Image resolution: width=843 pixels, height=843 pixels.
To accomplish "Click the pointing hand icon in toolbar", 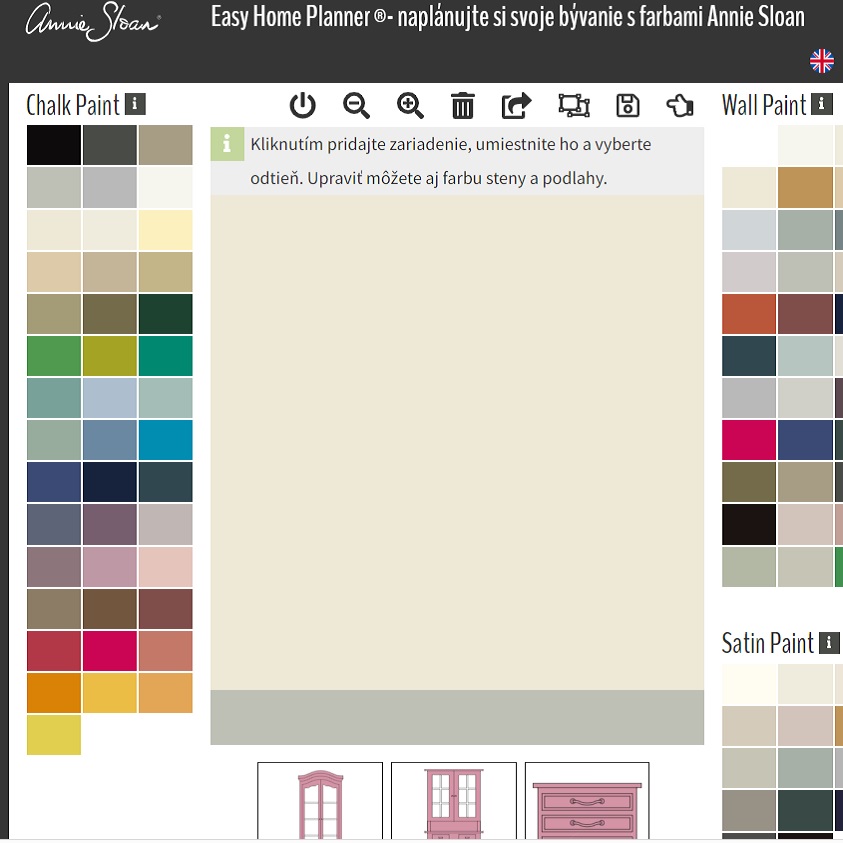I will 680,105.
